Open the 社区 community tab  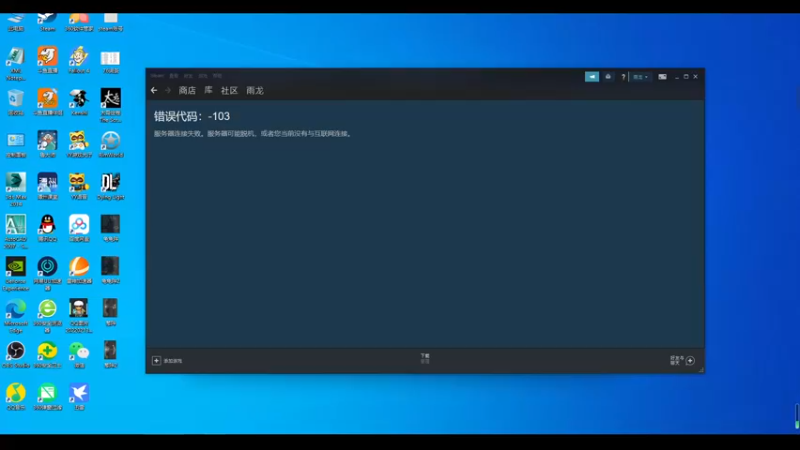(x=229, y=90)
